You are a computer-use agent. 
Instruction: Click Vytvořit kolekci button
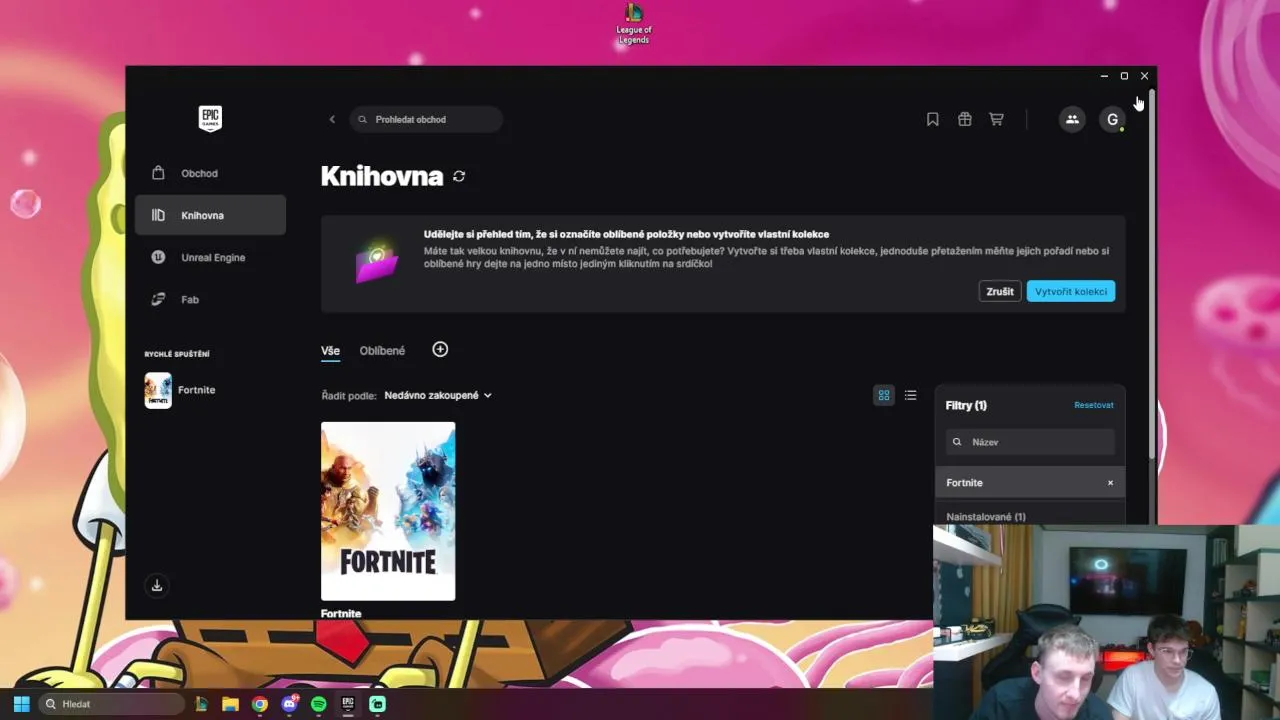(x=1071, y=291)
